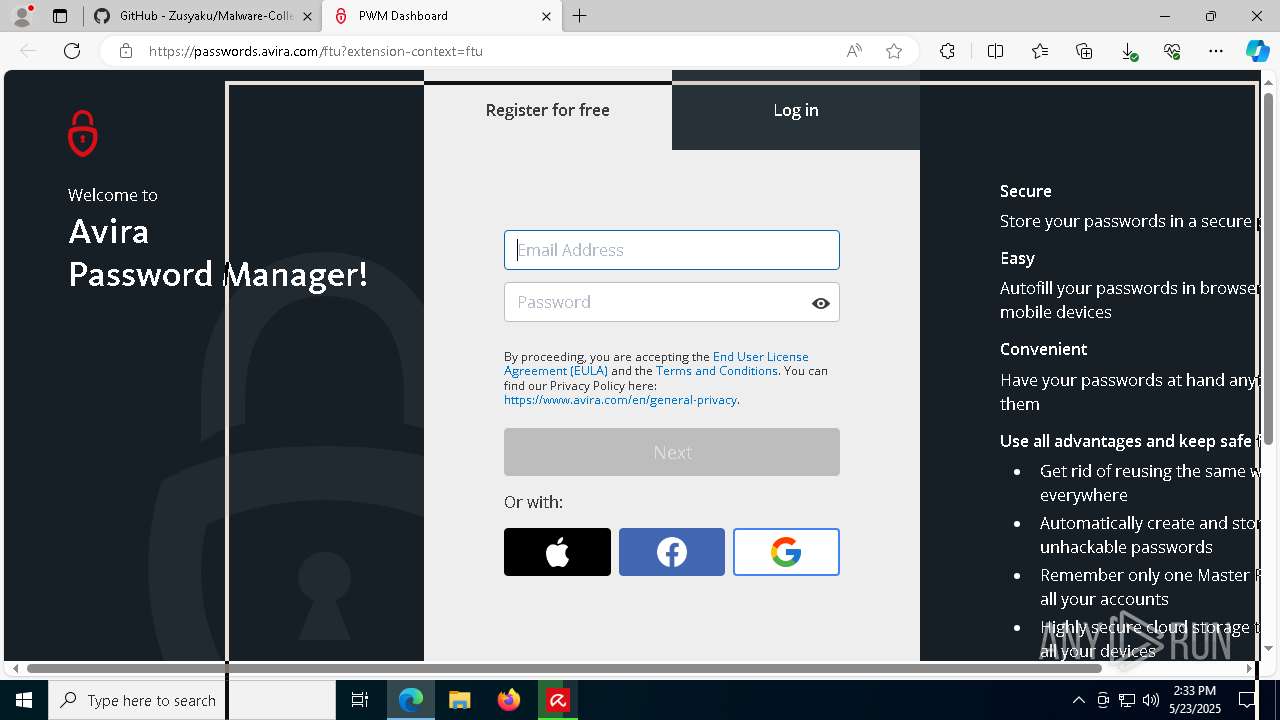Click the Avira red padlock logo
Viewport: 1280px width, 720px height.
pyautogui.click(x=83, y=133)
